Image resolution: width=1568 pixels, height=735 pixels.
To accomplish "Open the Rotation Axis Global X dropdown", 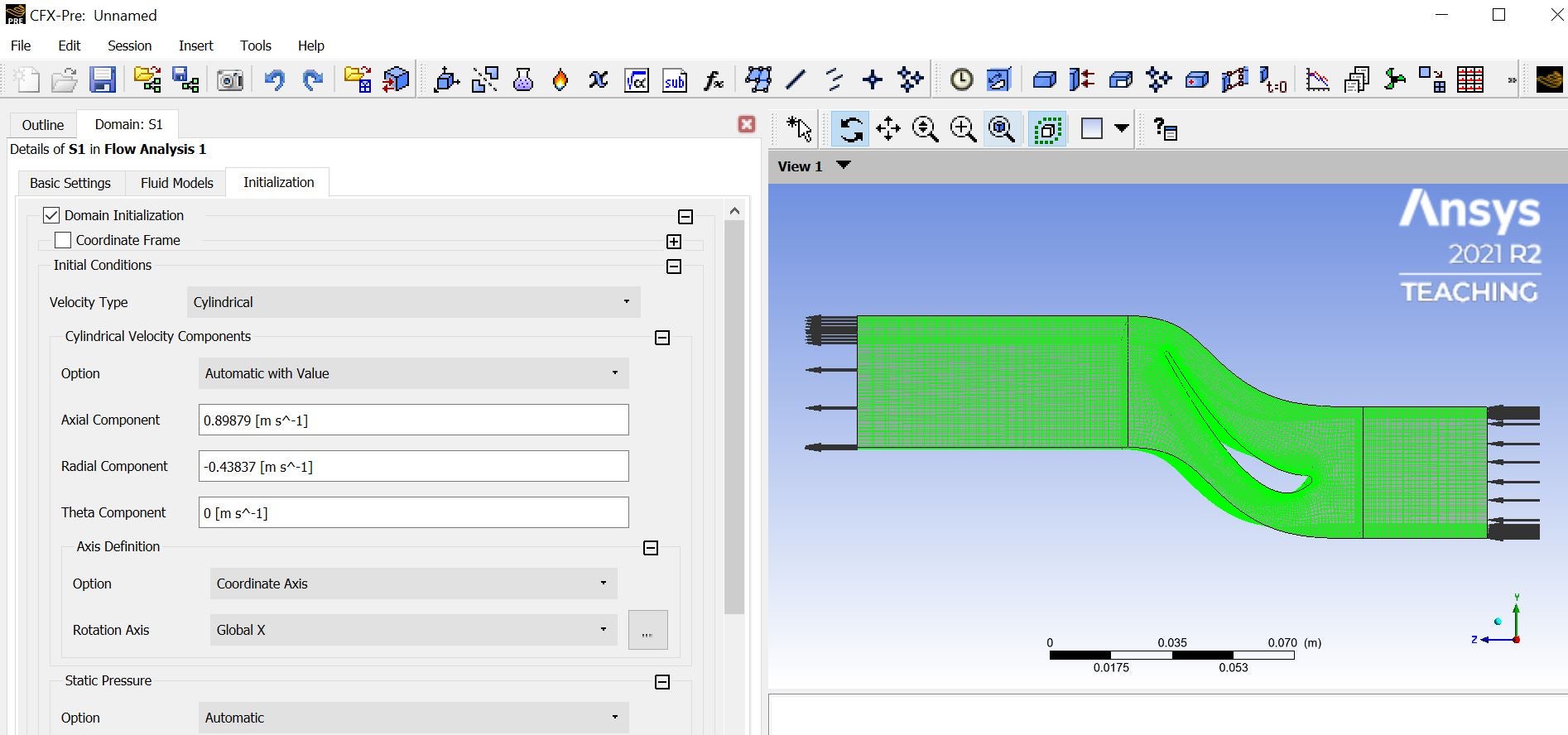I will [413, 630].
